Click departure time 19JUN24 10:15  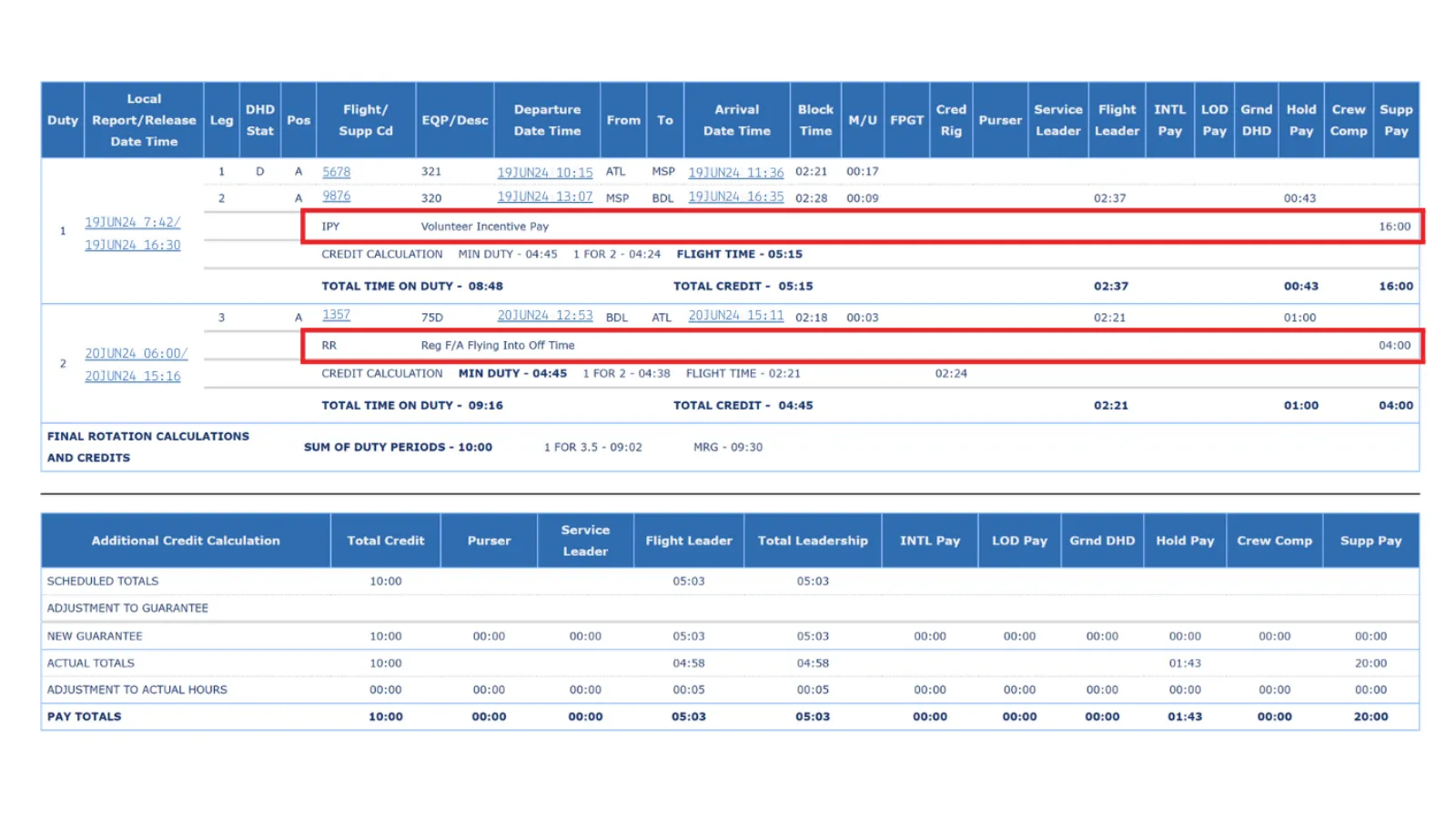pyautogui.click(x=544, y=172)
